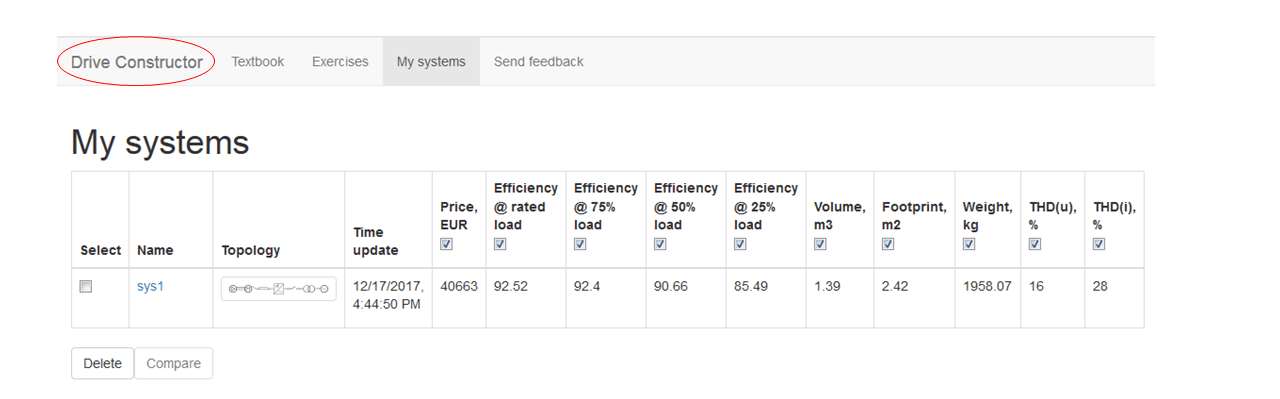Open the sys1 system link

[x=150, y=286]
